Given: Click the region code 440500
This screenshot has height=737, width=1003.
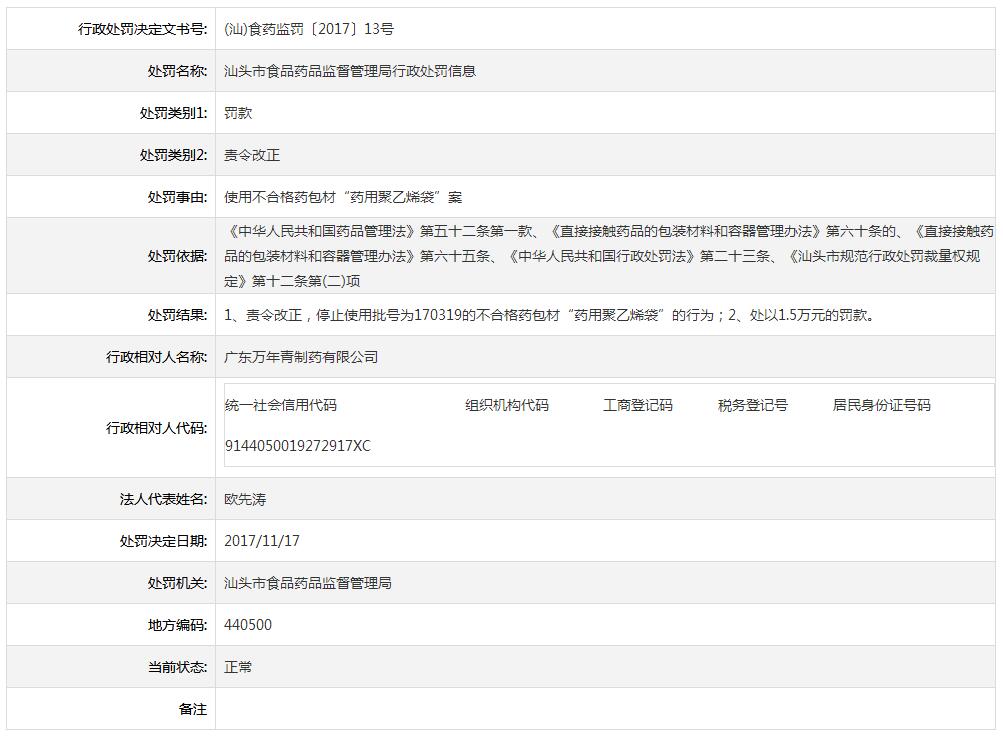Looking at the screenshot, I should pyautogui.click(x=248, y=625).
